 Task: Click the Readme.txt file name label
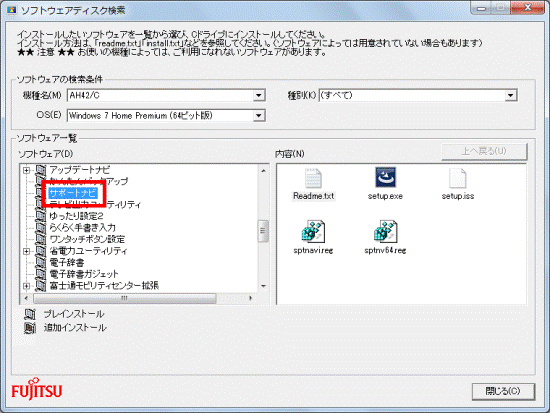[x=313, y=196]
